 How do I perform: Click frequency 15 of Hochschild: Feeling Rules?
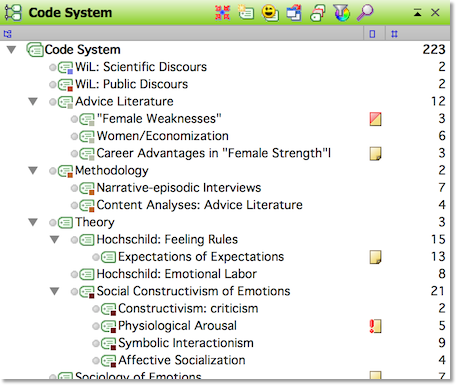[438, 240]
